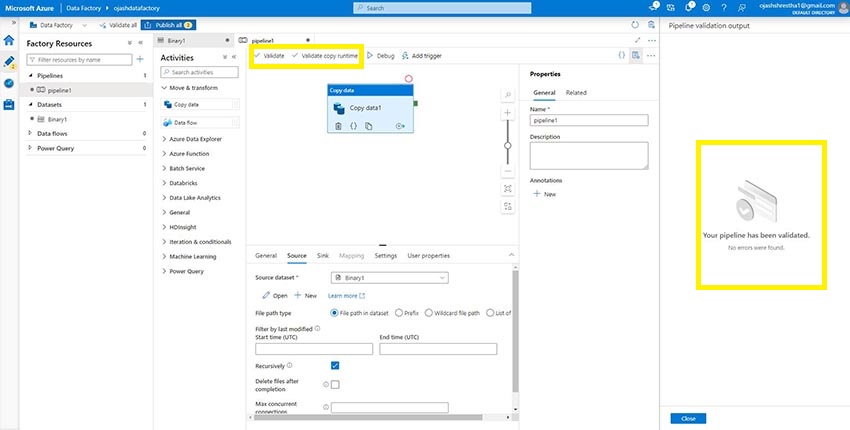Zoom out on the pipeline canvas
Screen dimensions: 850x430
pyautogui.click(x=508, y=171)
